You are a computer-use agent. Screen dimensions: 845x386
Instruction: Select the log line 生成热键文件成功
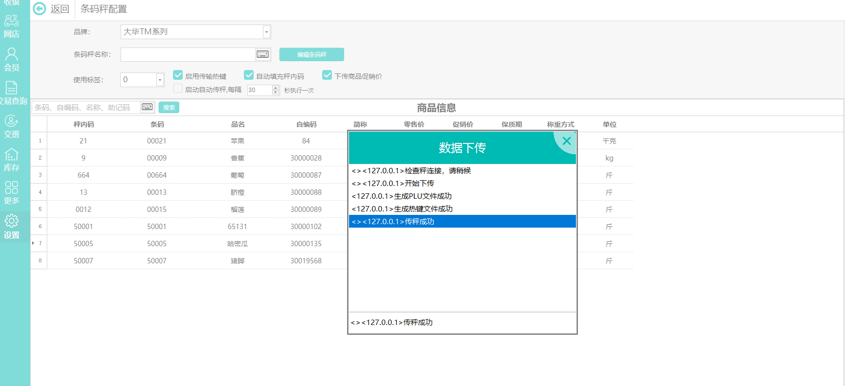462,209
